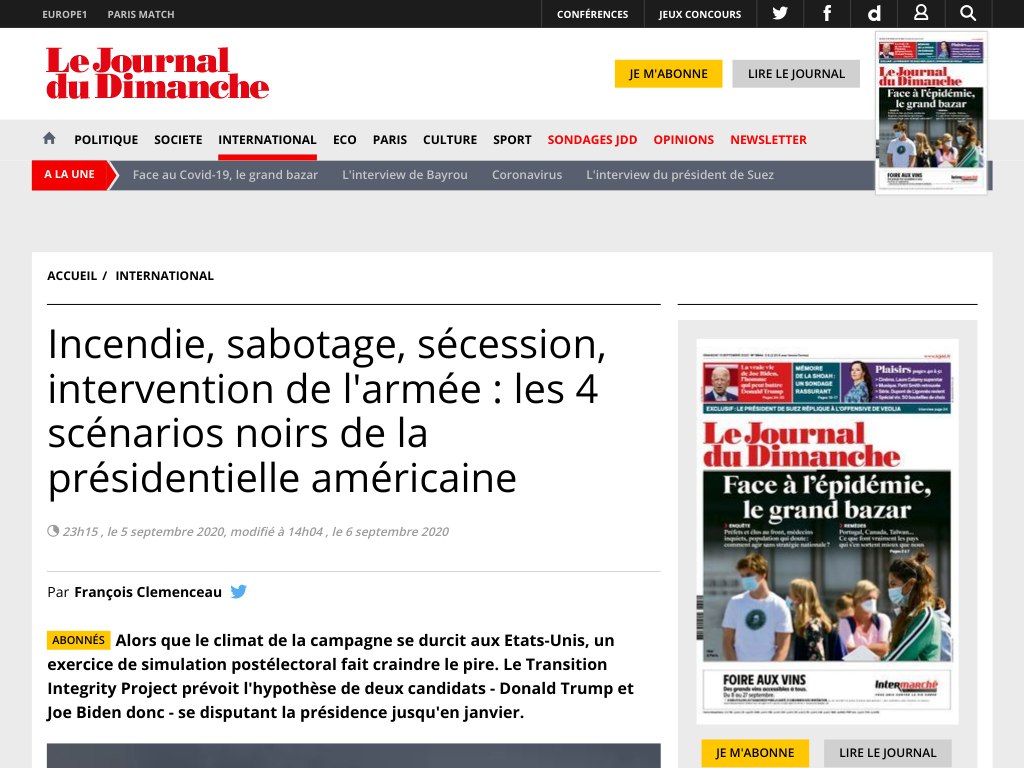Open the Dailymotion icon in top bar

(x=874, y=14)
